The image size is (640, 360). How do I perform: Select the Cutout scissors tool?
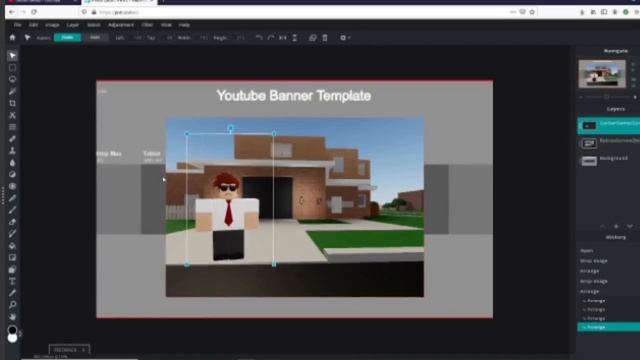[x=12, y=115]
